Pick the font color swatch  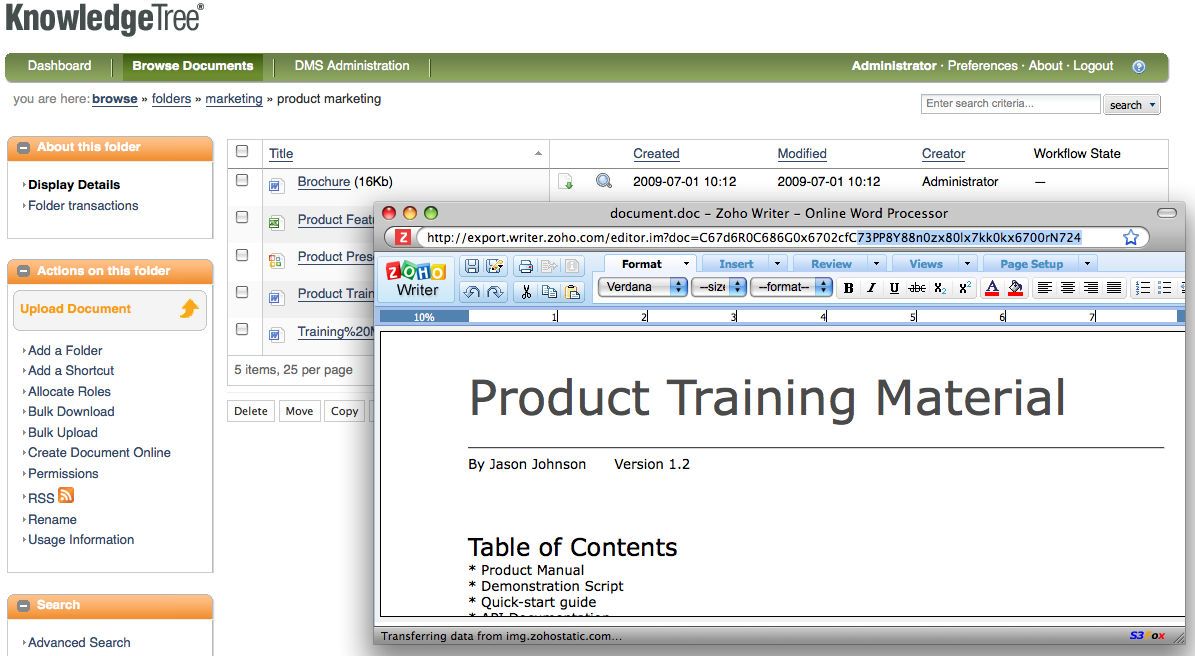click(992, 288)
